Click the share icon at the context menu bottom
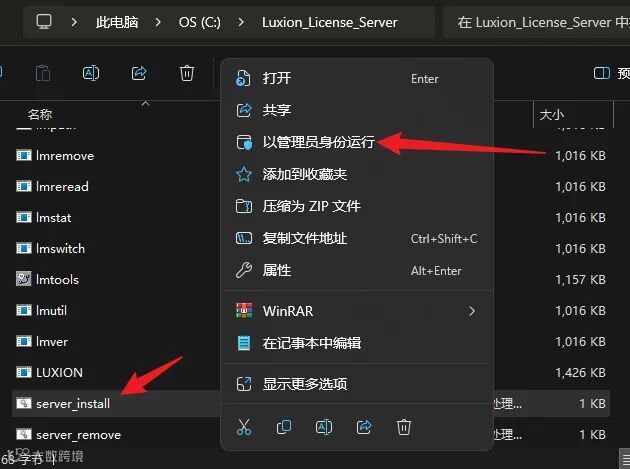 (x=364, y=427)
